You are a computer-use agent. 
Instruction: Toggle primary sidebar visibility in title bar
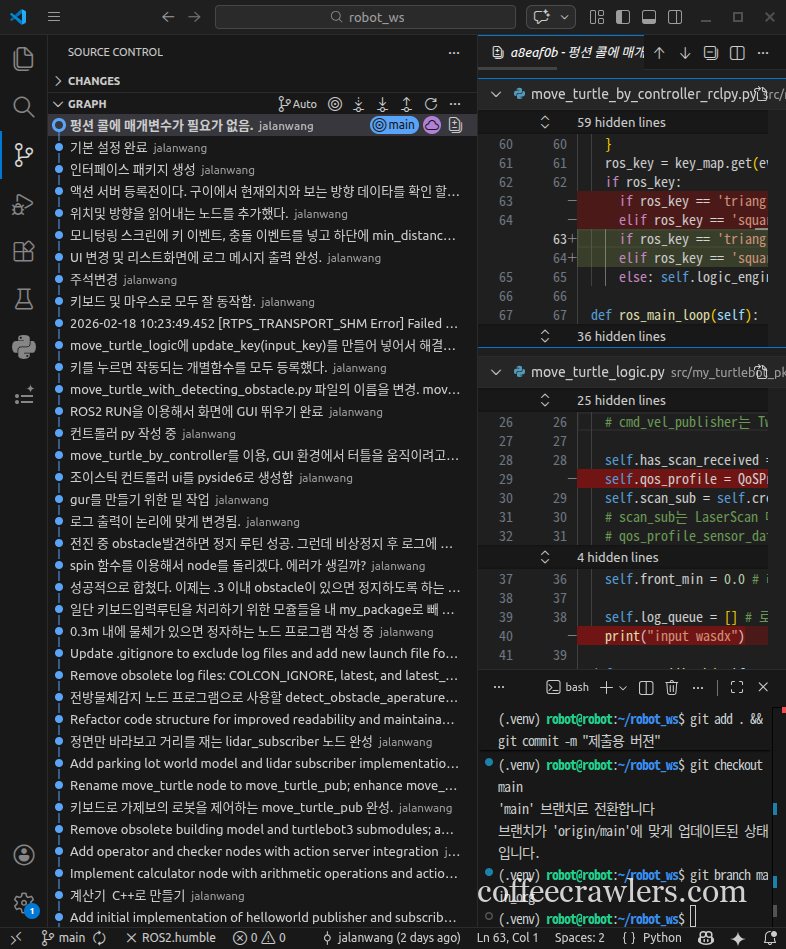622,17
